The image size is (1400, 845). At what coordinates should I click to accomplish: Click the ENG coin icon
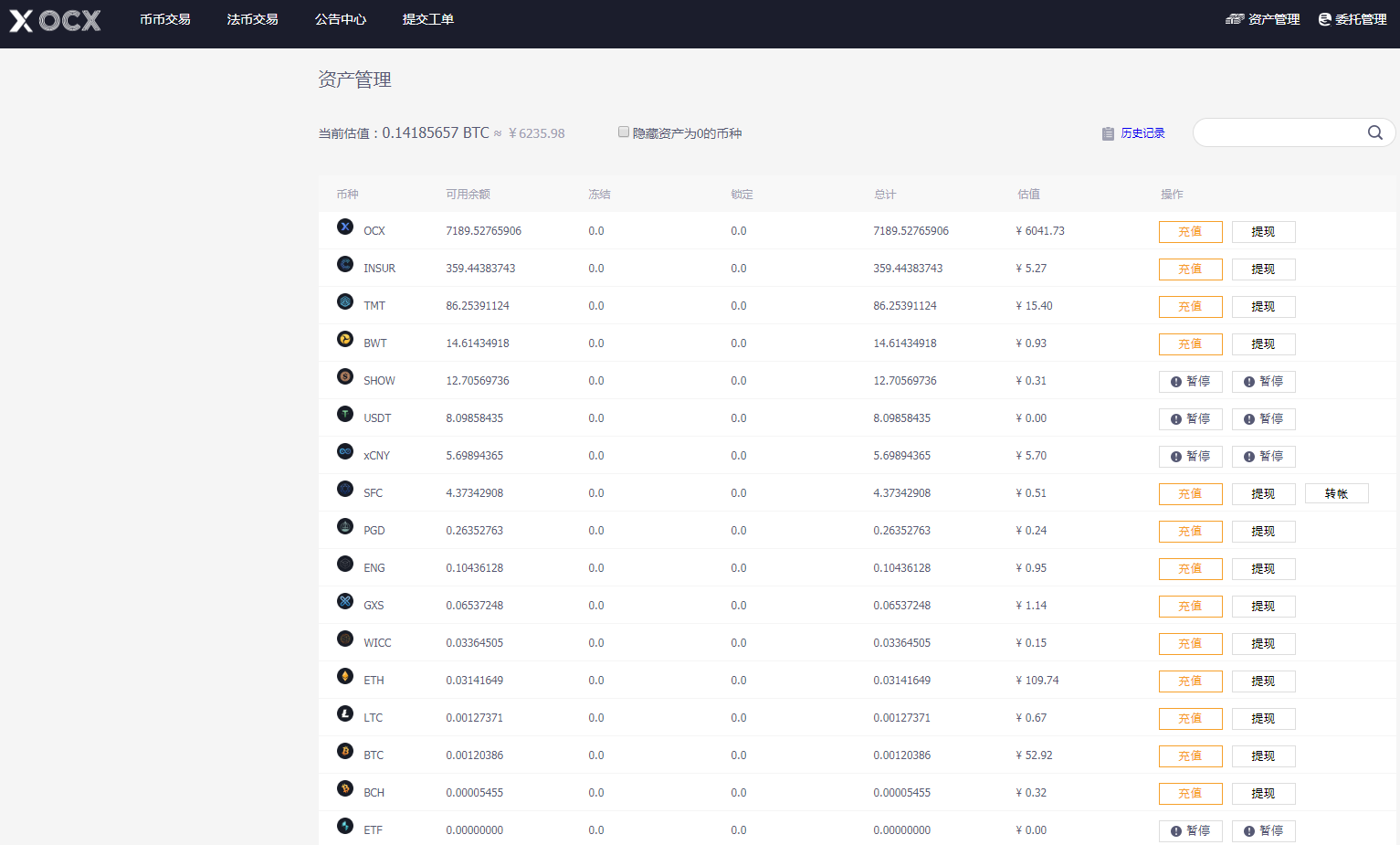pyautogui.click(x=345, y=564)
